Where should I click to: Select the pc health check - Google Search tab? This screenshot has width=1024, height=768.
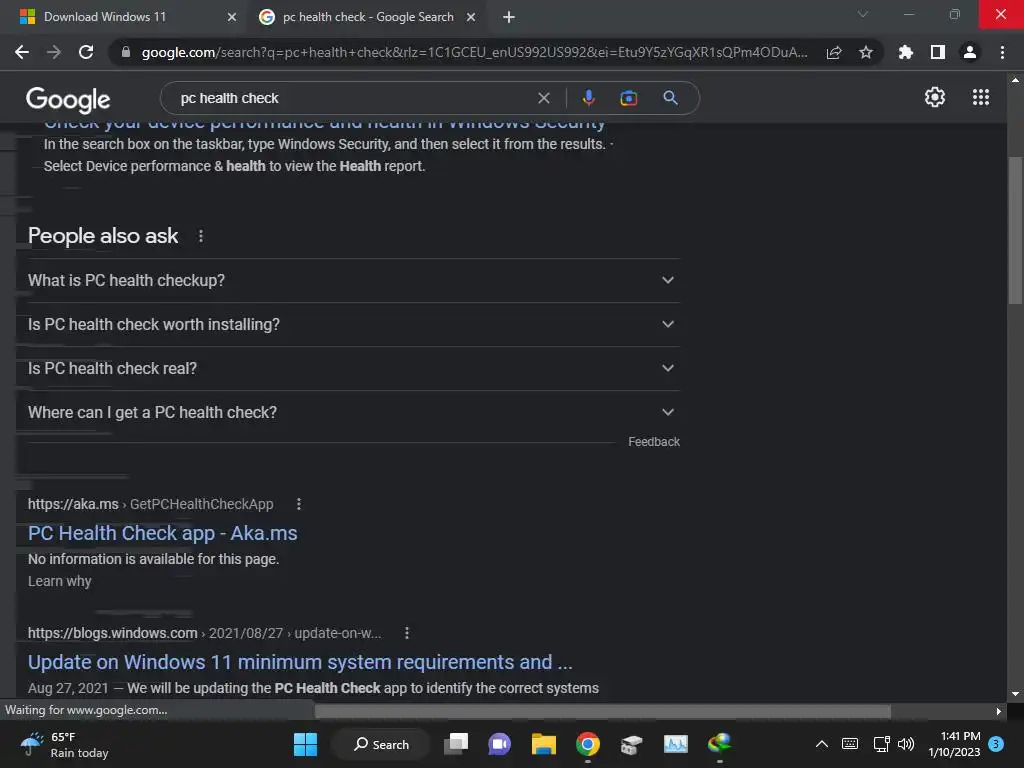(x=368, y=17)
